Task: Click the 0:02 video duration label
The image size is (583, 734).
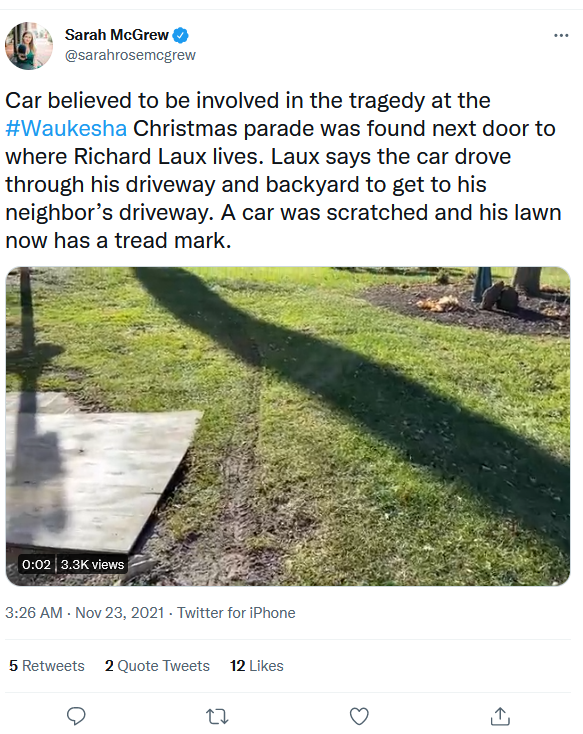Action: pos(36,565)
